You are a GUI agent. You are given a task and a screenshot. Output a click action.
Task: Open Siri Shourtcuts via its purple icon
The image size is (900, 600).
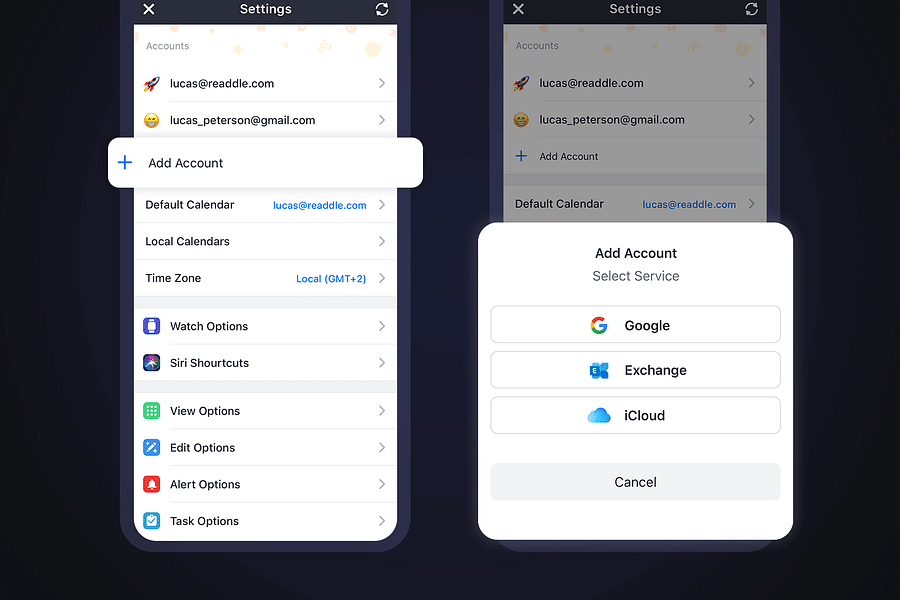click(152, 363)
